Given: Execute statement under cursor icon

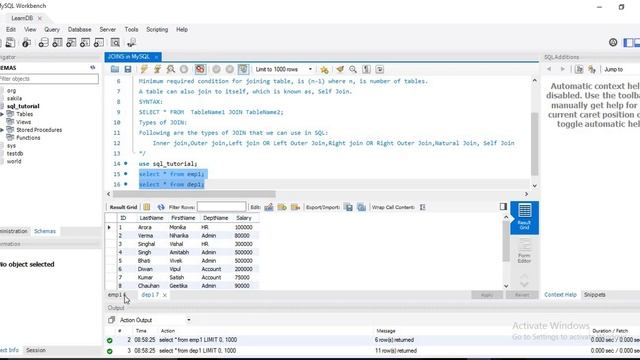Looking at the screenshot, I should coord(157,69).
